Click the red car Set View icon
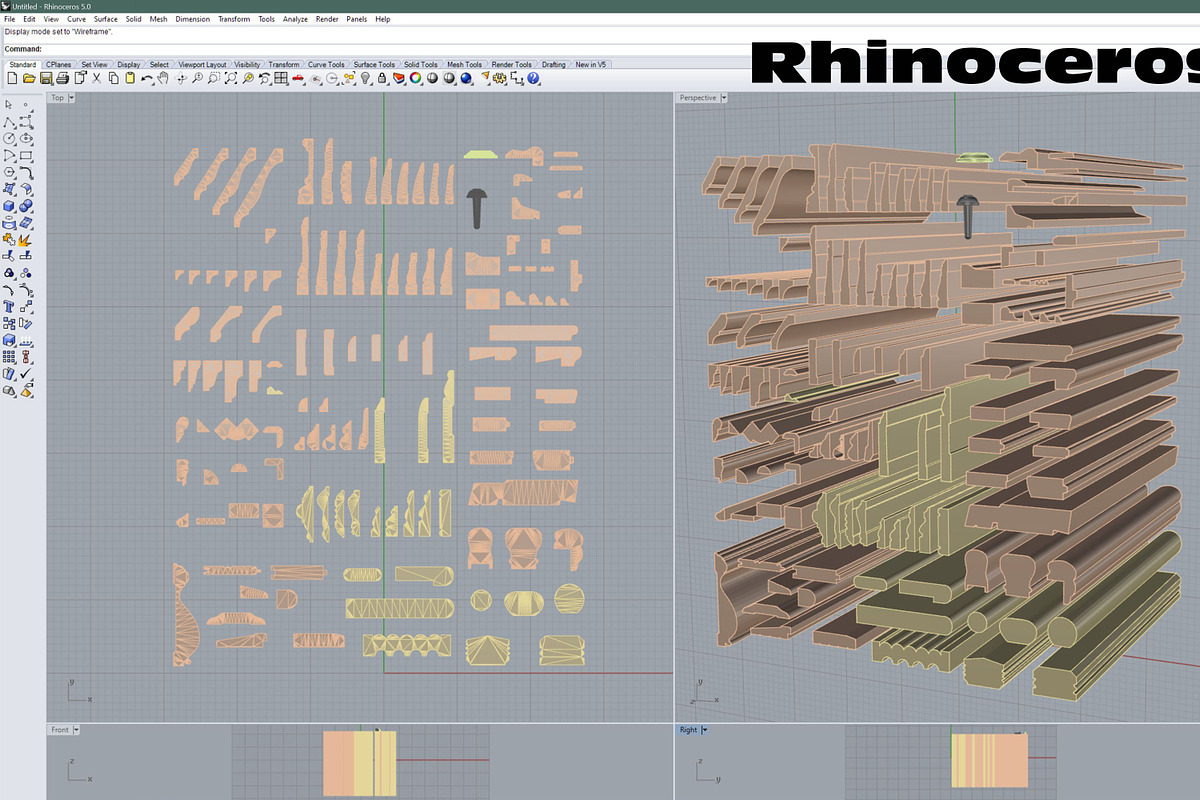 (298, 78)
